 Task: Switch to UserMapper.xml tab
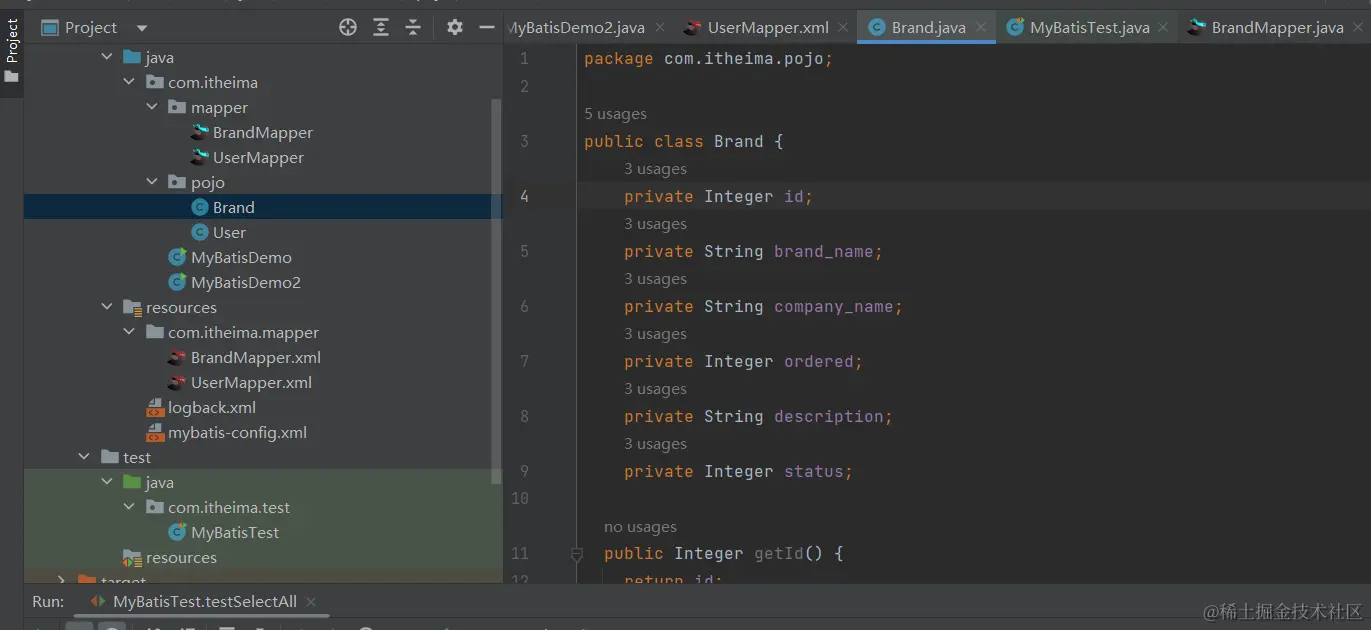click(767, 27)
